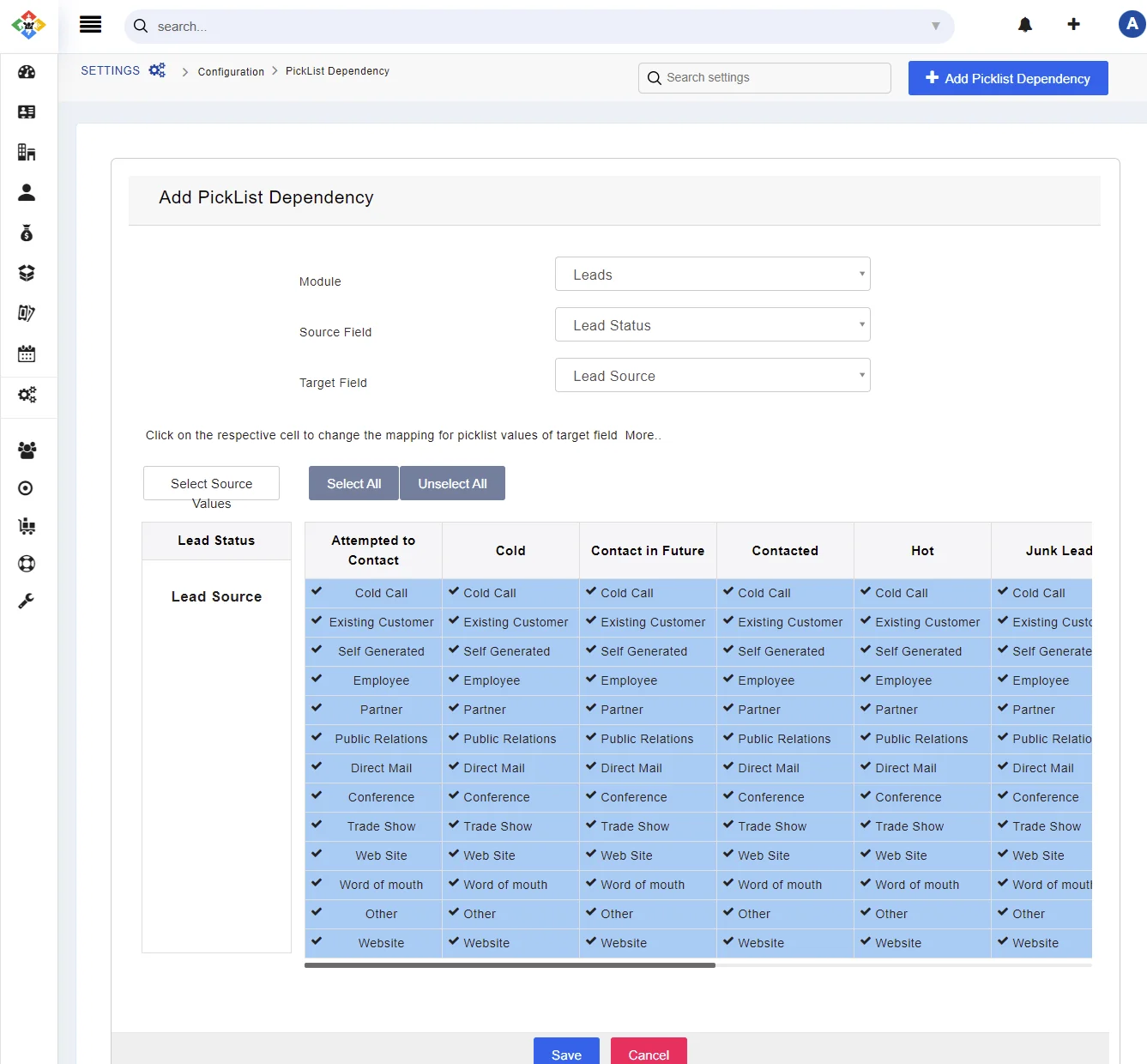Click the calendar icon in sidebar
The width and height of the screenshot is (1147, 1064).
coord(27,354)
